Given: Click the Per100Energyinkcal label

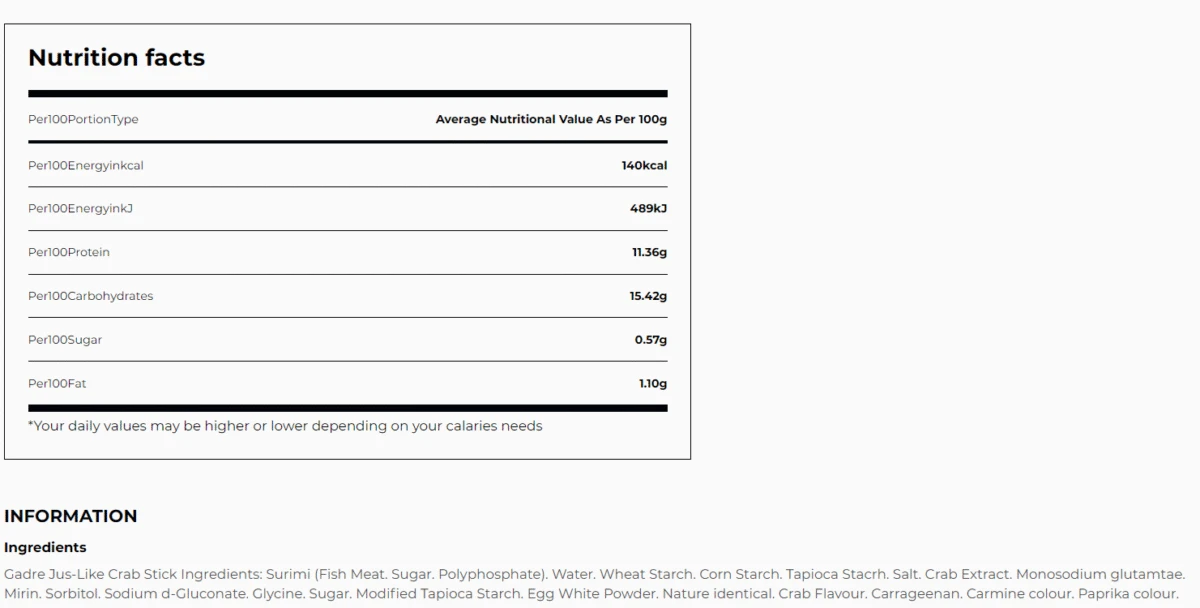Looking at the screenshot, I should pyautogui.click(x=86, y=165).
